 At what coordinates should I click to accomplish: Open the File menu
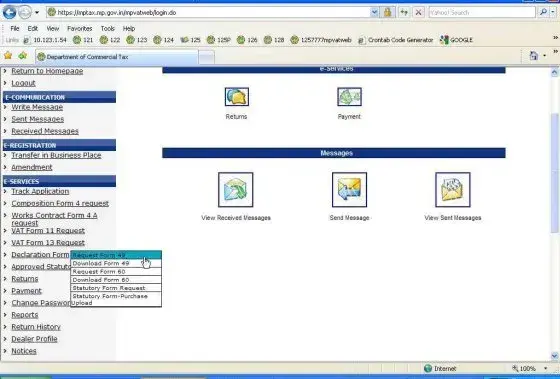15,29
